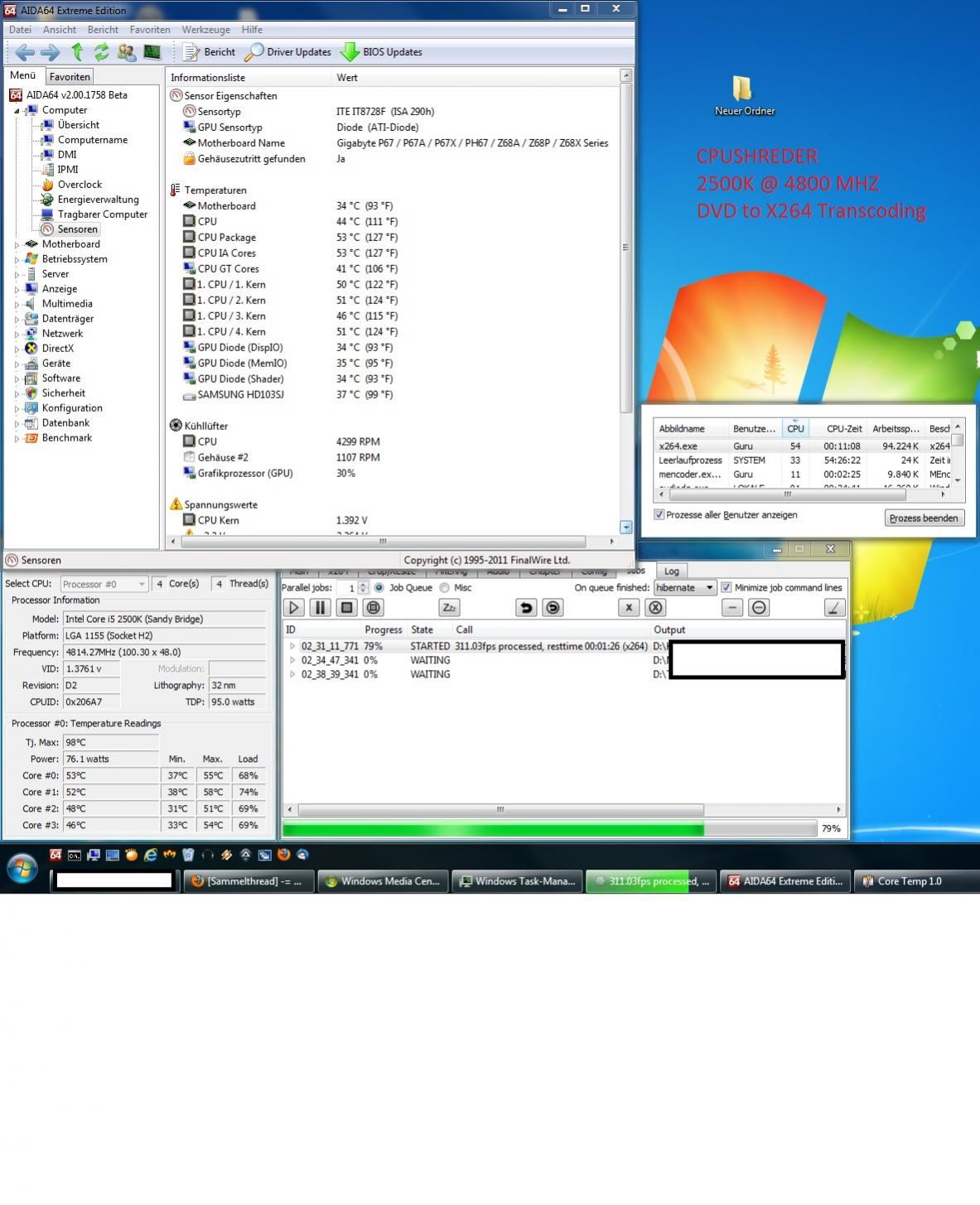Click the undo arrow job button
The image size is (980, 1205).
pyautogui.click(x=526, y=608)
